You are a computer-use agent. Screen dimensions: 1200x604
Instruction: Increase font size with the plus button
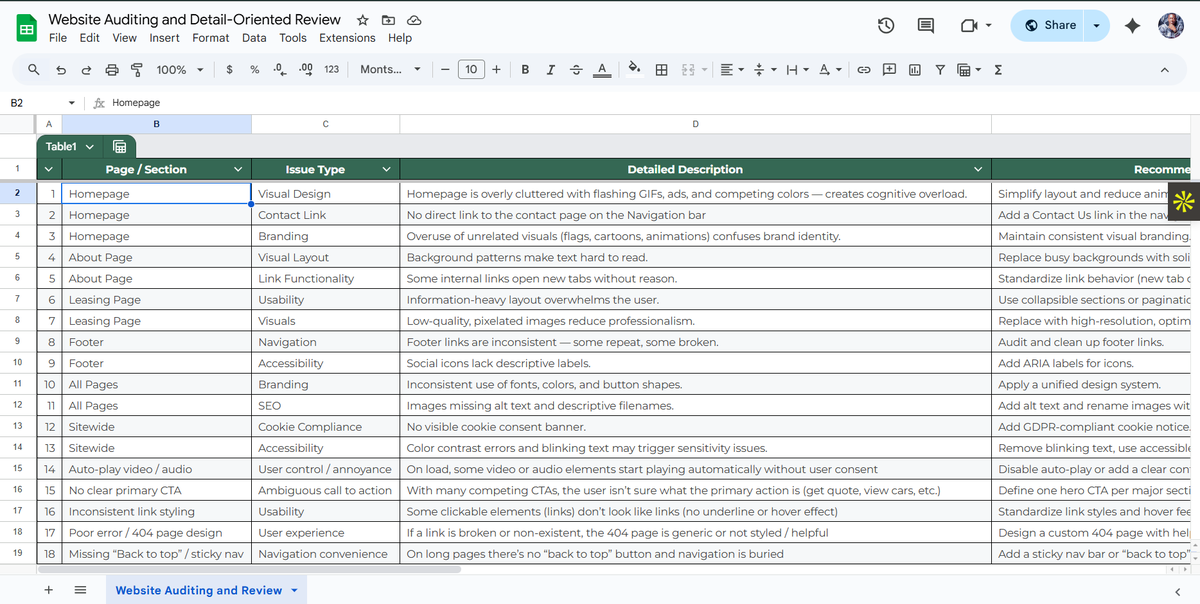pos(496,70)
